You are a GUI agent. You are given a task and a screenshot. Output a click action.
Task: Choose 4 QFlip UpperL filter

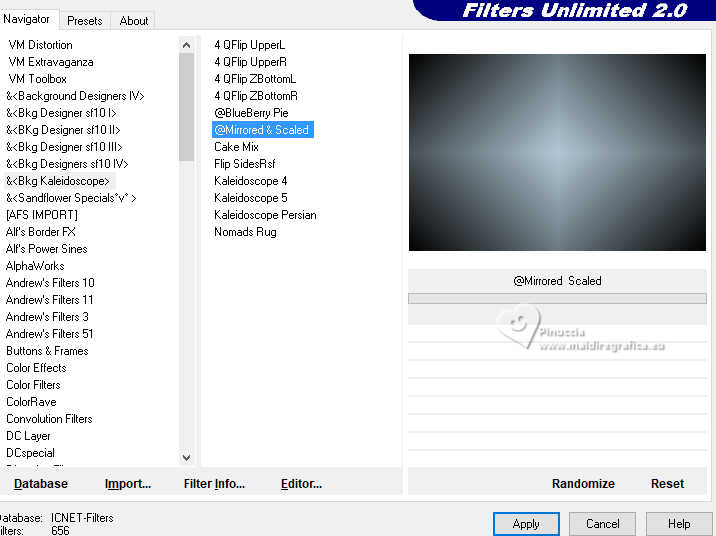pyautogui.click(x=250, y=45)
